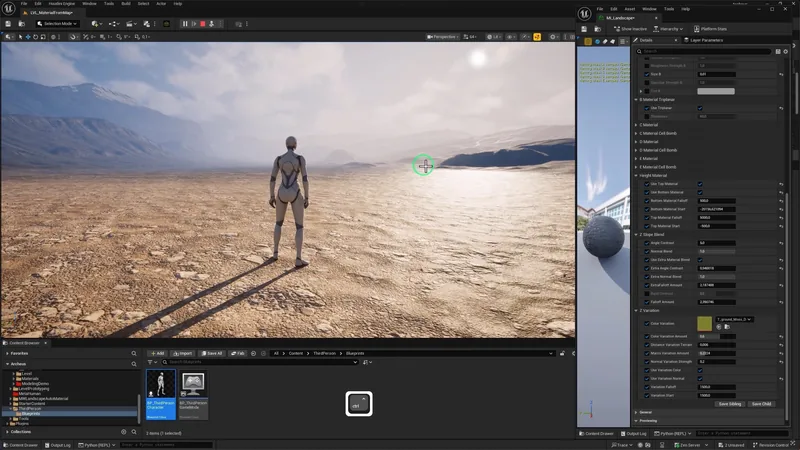Pause the play-in-editor simulation
Image resolution: width=800 pixels, height=450 pixels.
click(185, 23)
